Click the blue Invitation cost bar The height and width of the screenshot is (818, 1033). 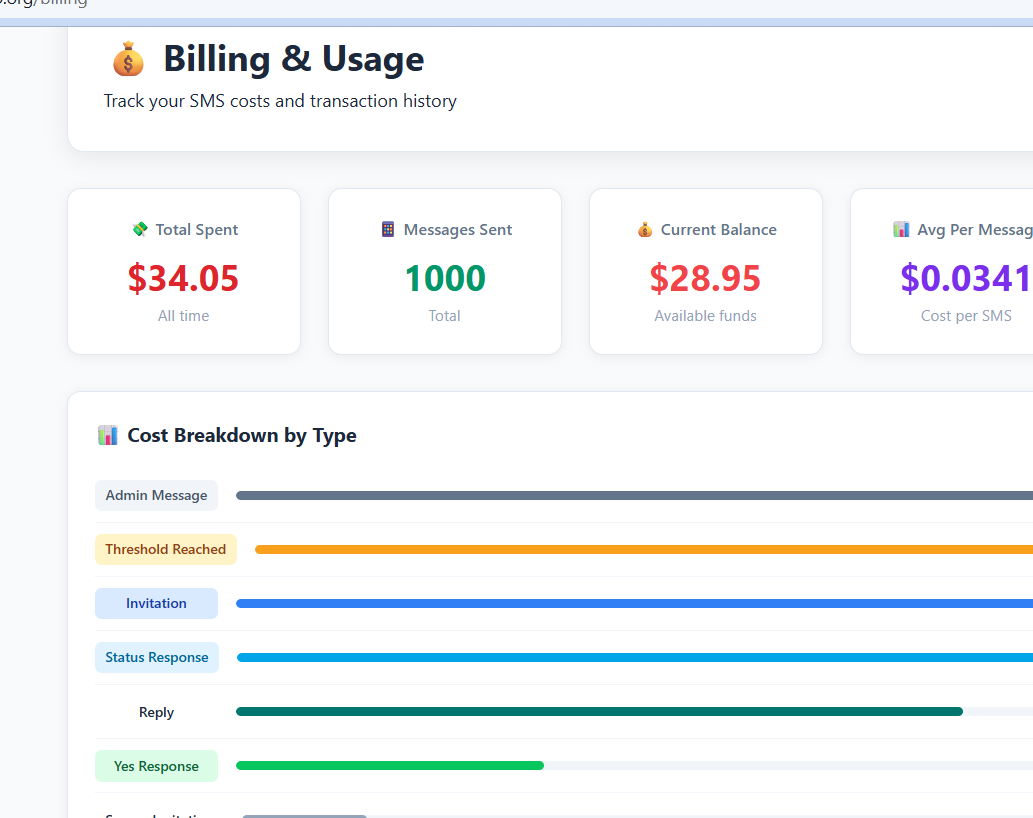[634, 603]
